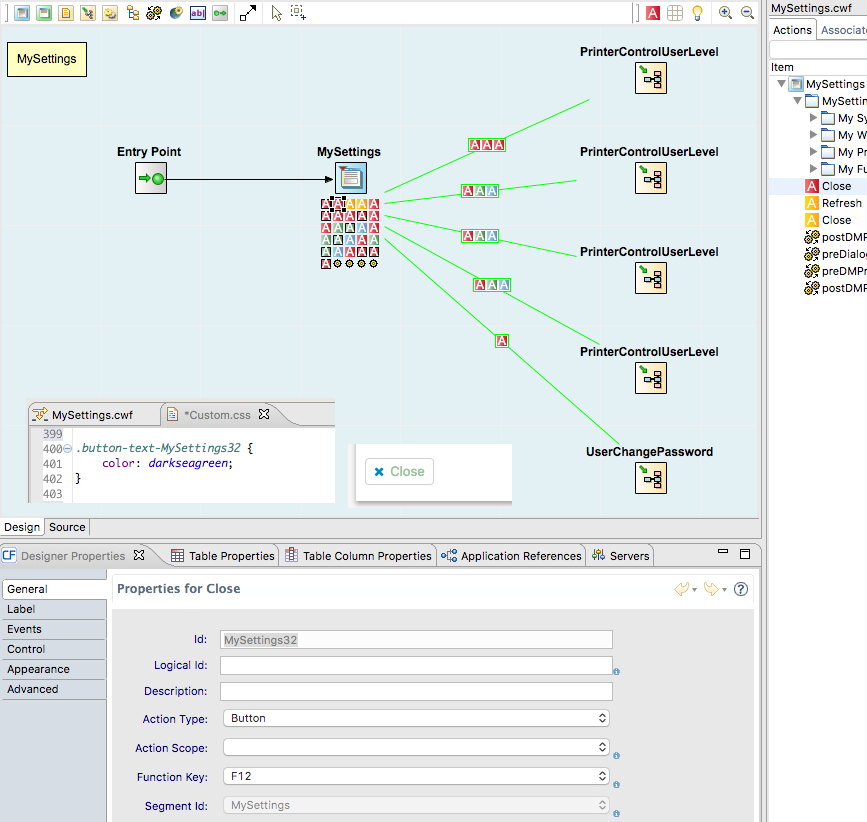
Task: Open the Action Scope dropdown
Action: coord(416,747)
